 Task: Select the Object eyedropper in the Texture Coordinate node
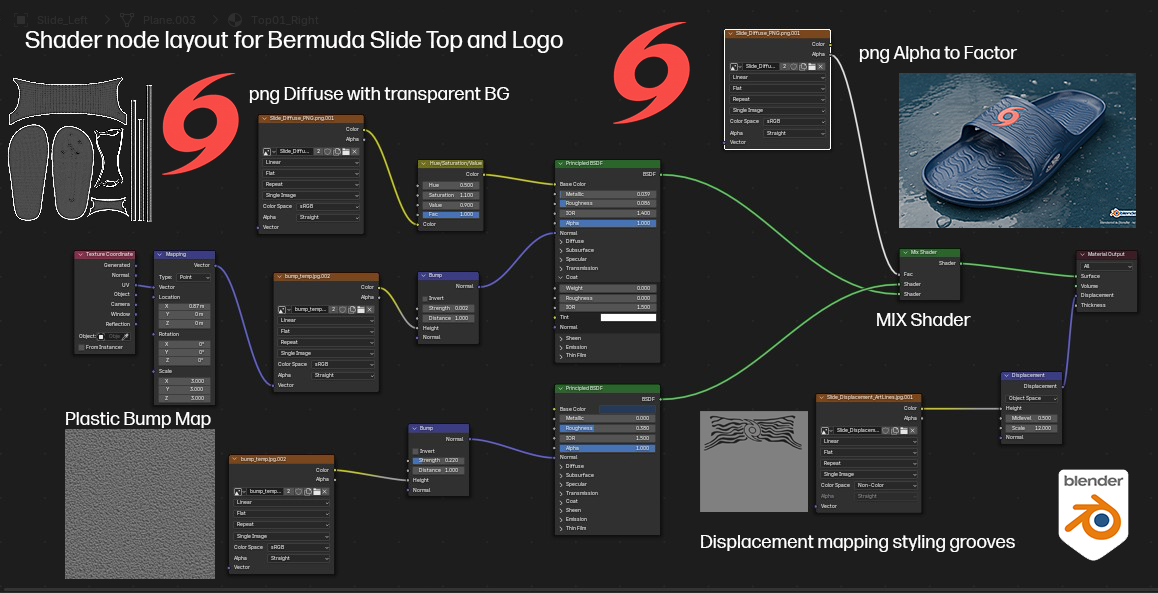(125, 336)
